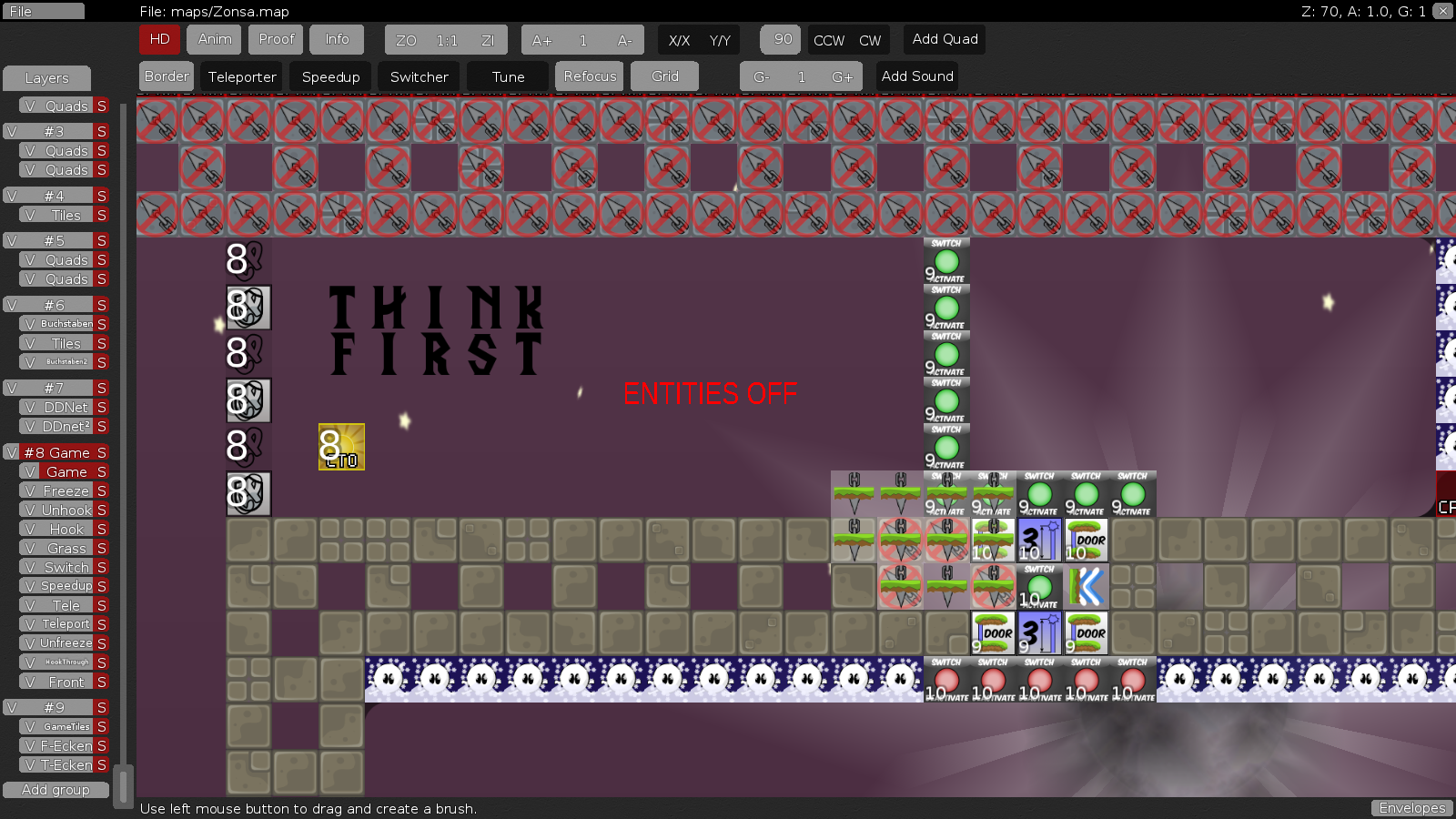
Task: Refocus the map view
Action: click(588, 76)
